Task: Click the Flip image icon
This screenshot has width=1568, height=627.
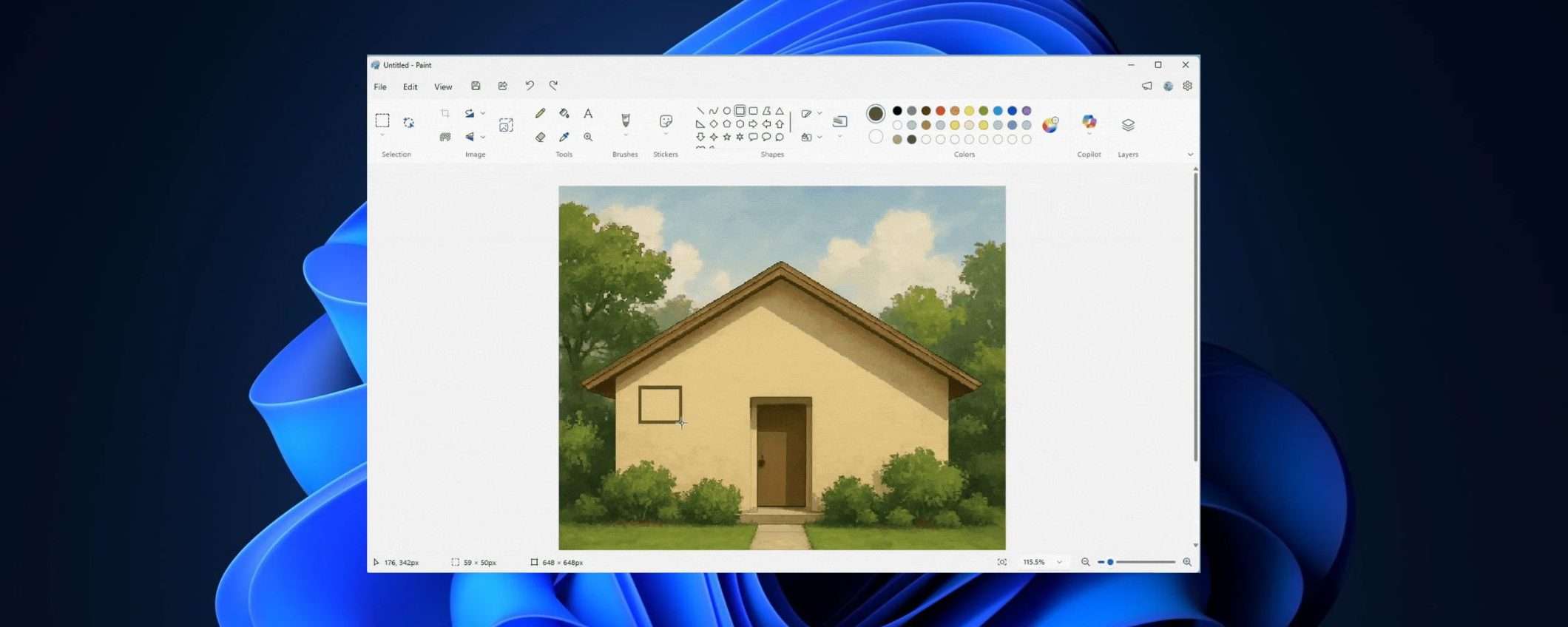Action: tap(470, 137)
